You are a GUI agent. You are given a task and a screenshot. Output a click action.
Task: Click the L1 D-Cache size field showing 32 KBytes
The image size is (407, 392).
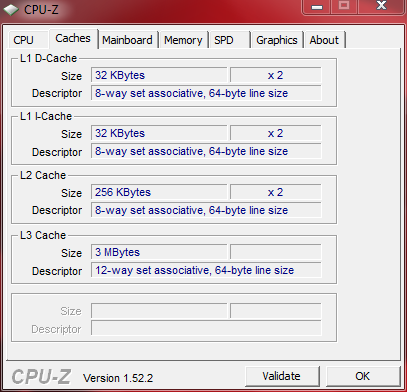159,75
